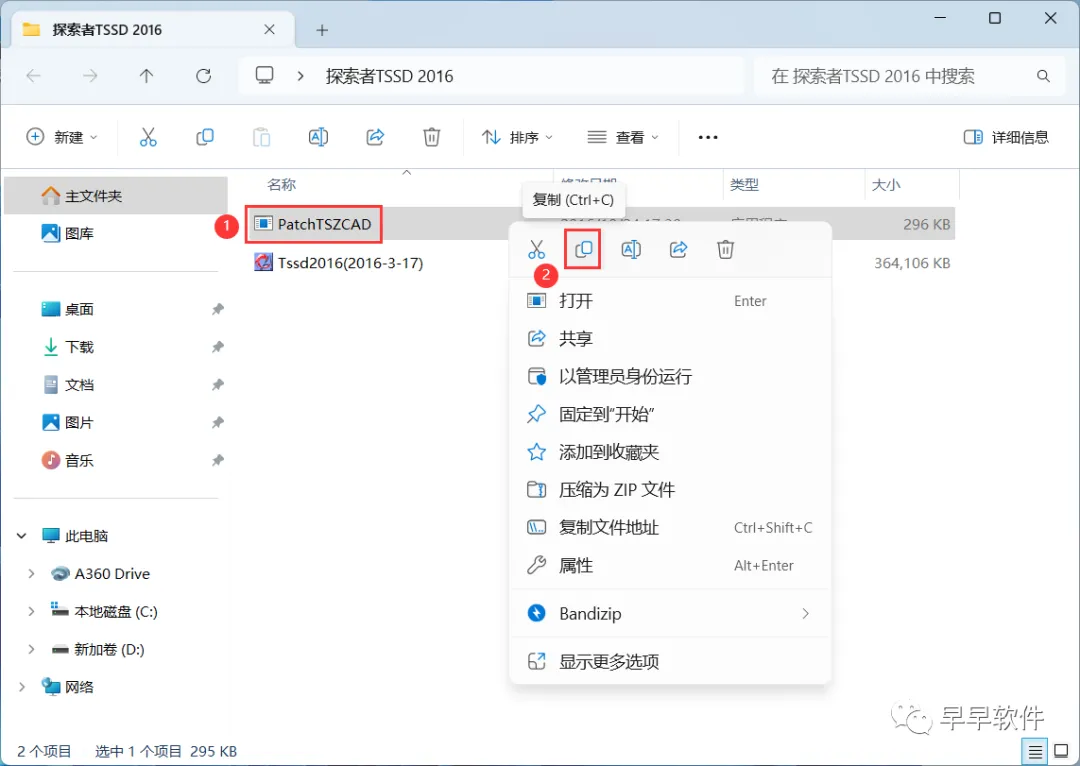Click the Delete trash icon in the toolbar
The width and height of the screenshot is (1080, 766).
pos(432,137)
